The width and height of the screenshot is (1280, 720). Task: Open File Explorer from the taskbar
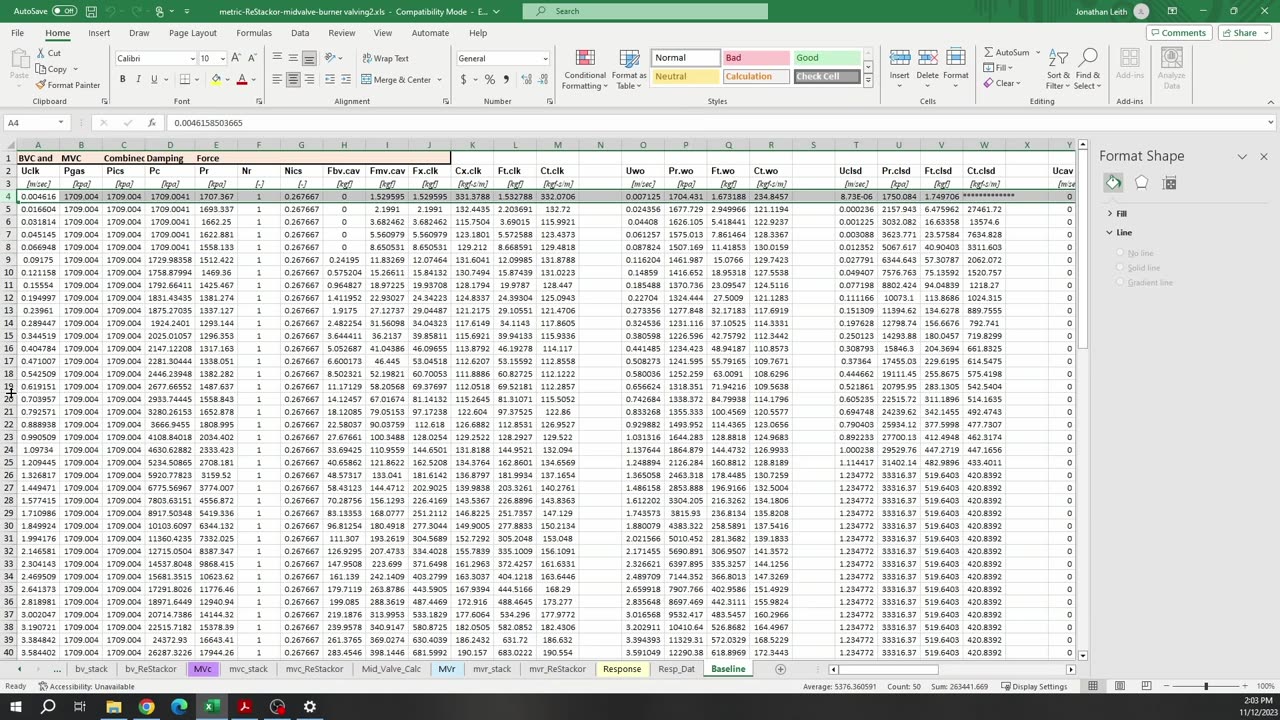(113, 707)
